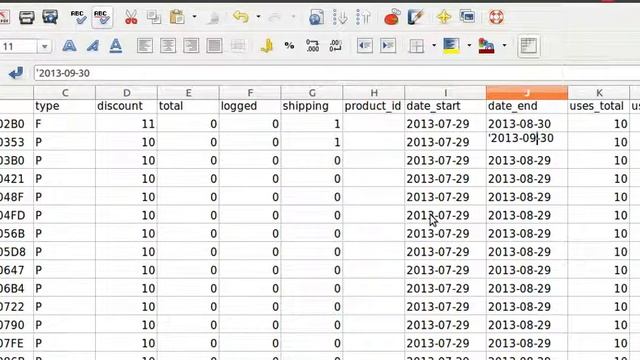The image size is (640, 360).
Task: Open the Gallery icon
Action: pyautogui.click(x=467, y=17)
